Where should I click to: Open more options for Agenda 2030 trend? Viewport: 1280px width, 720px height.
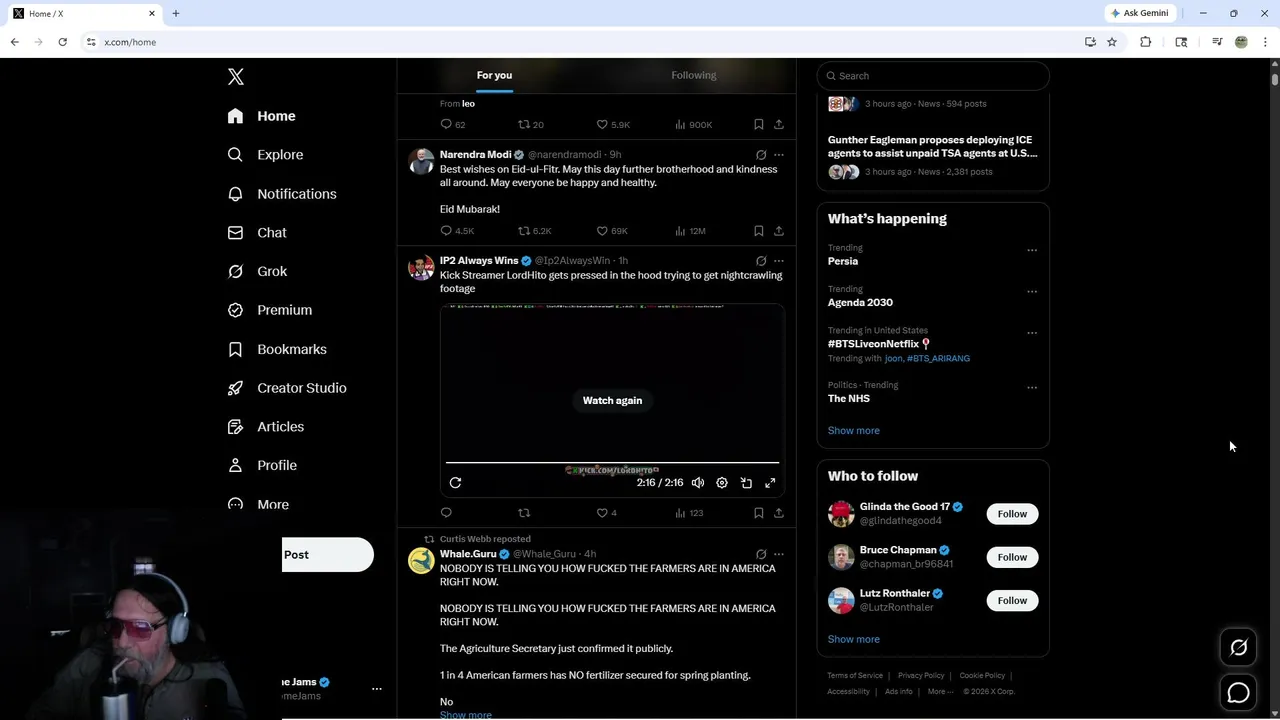(1032, 292)
